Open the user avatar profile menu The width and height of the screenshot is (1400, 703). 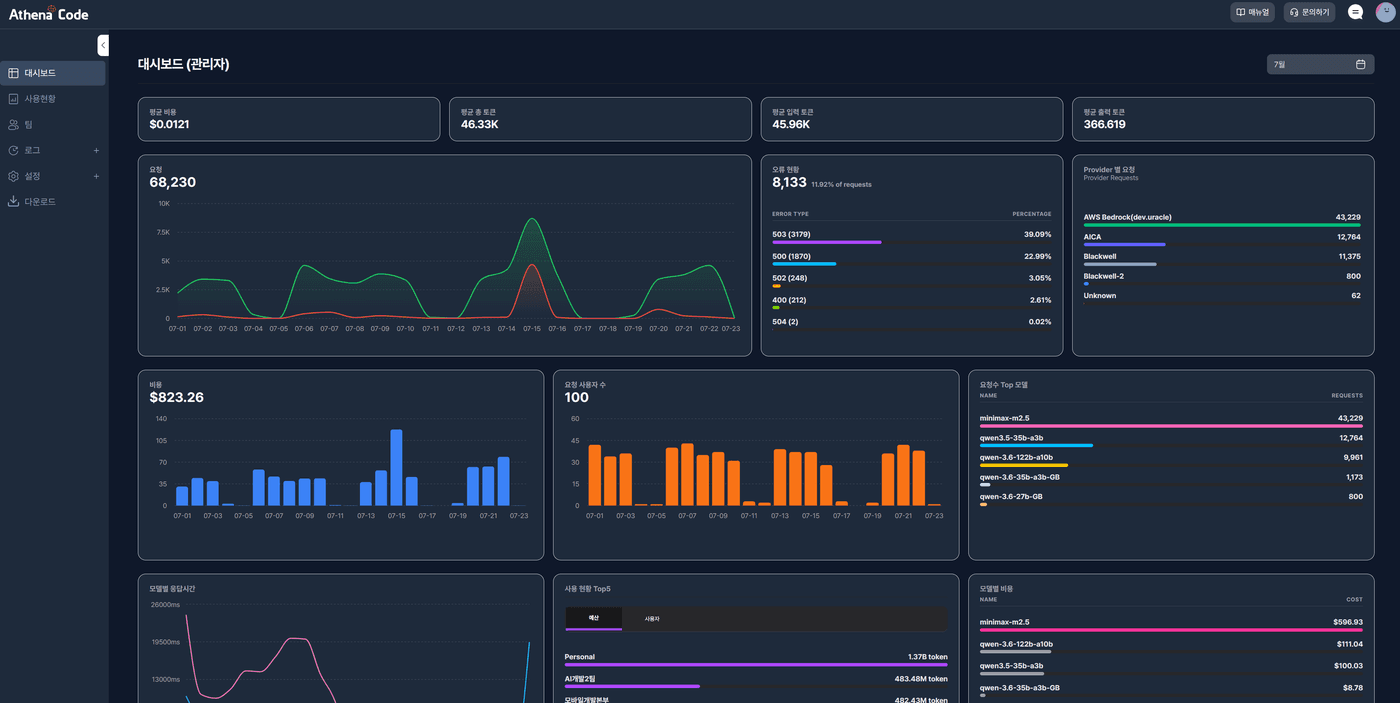pyautogui.click(x=1385, y=12)
